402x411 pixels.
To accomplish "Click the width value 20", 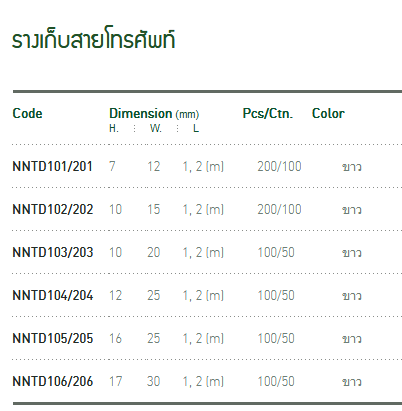I will pyautogui.click(x=154, y=252).
